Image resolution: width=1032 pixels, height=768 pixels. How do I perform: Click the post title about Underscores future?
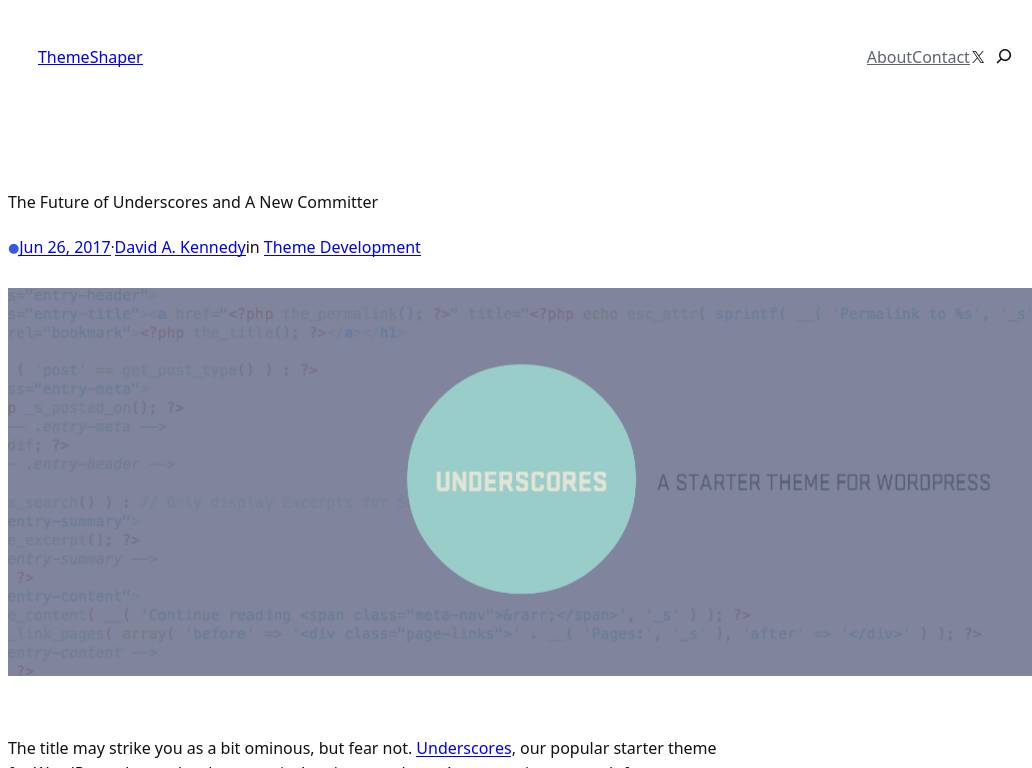pyautogui.click(x=193, y=202)
